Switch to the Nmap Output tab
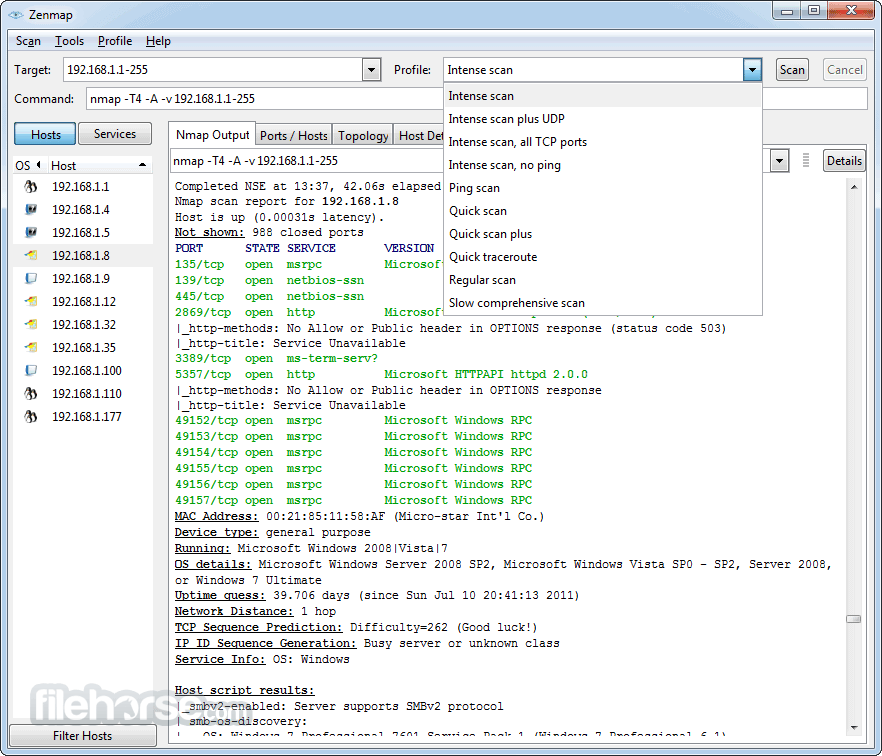The width and height of the screenshot is (882, 756). click(x=212, y=135)
